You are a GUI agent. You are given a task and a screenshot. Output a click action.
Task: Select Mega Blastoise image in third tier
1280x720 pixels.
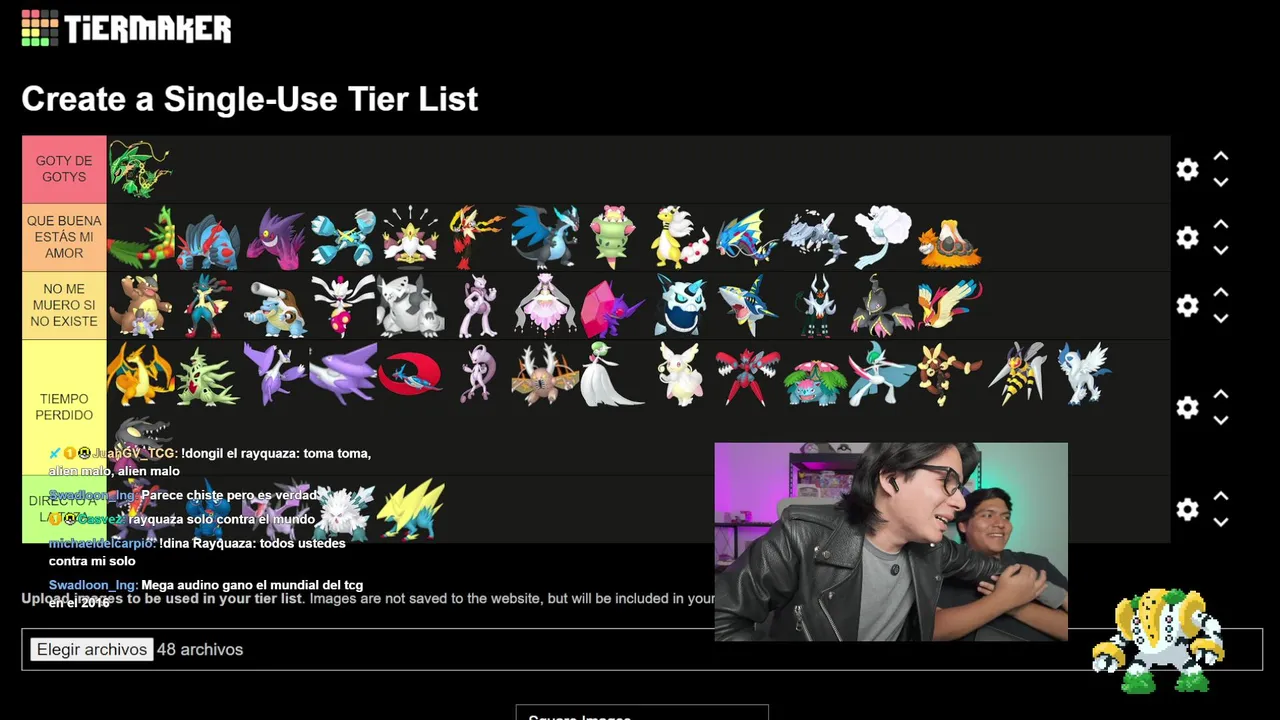pos(275,308)
